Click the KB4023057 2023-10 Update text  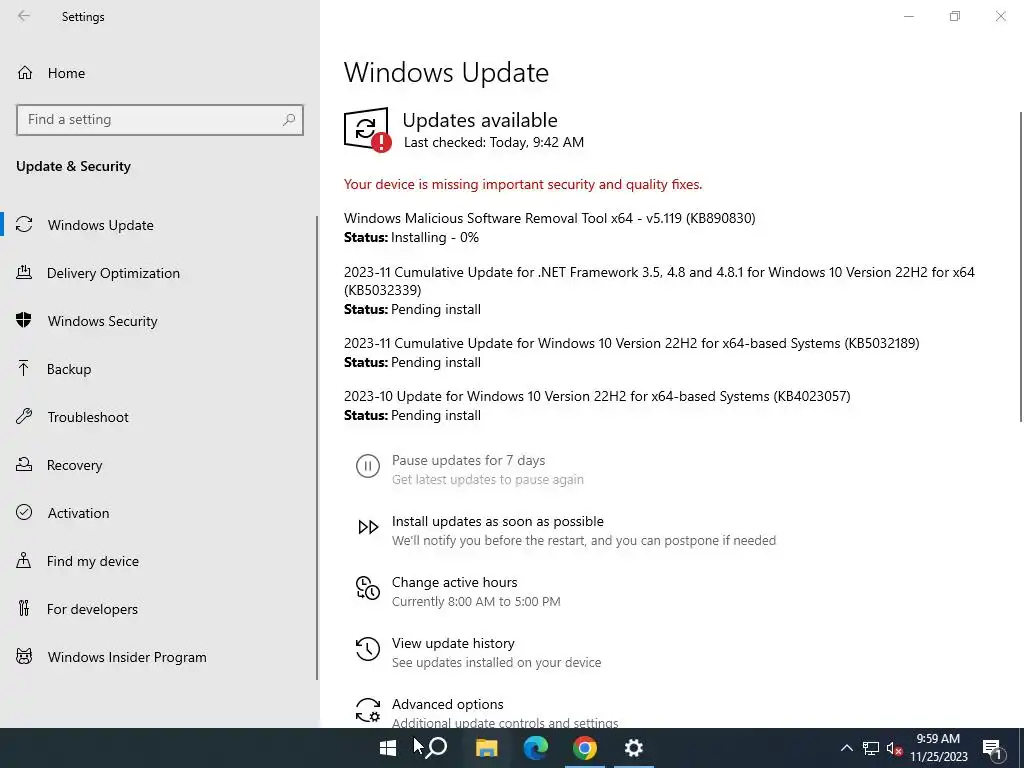pyautogui.click(x=597, y=396)
